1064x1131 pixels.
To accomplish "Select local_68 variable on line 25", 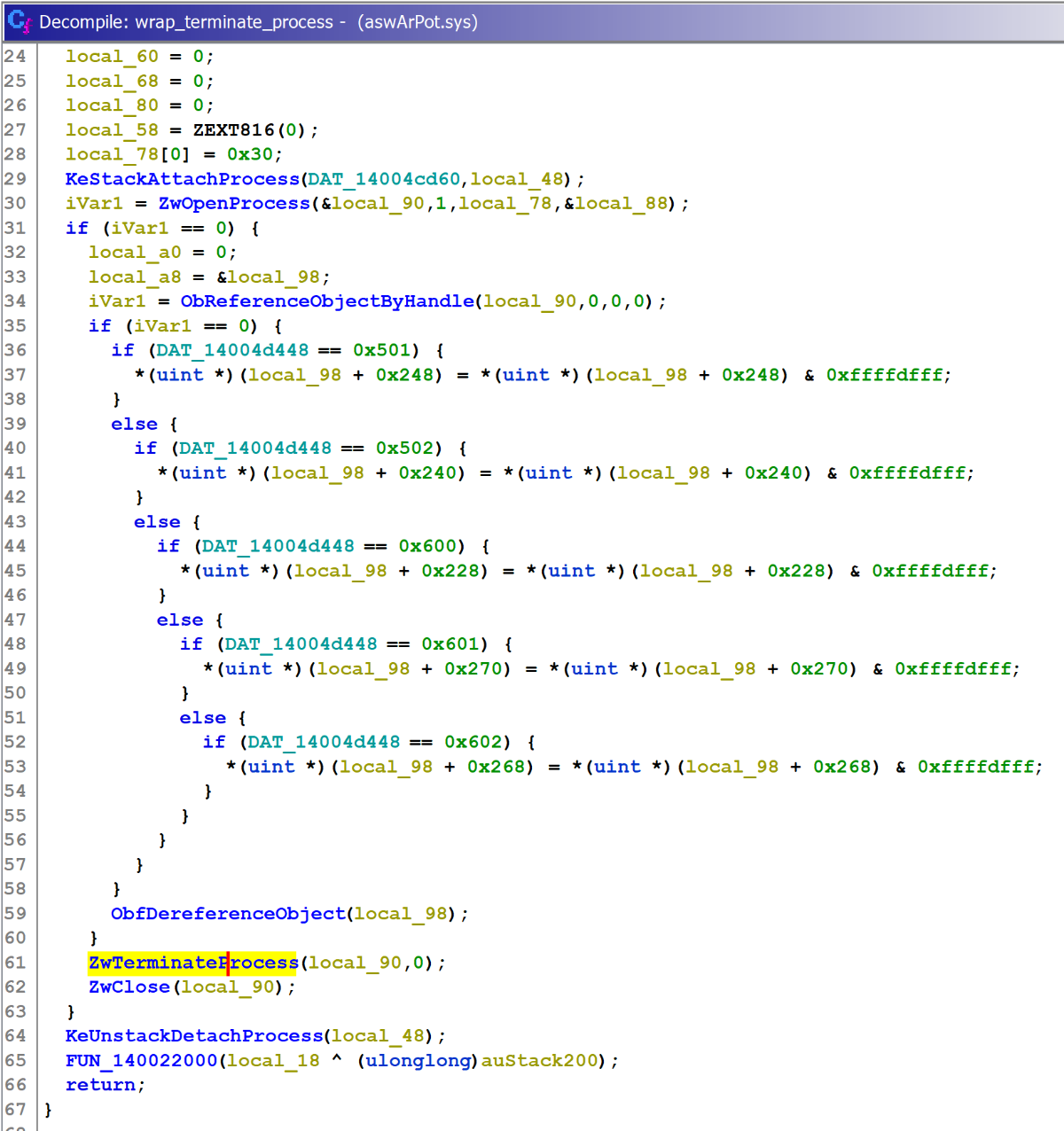I will 112,82.
